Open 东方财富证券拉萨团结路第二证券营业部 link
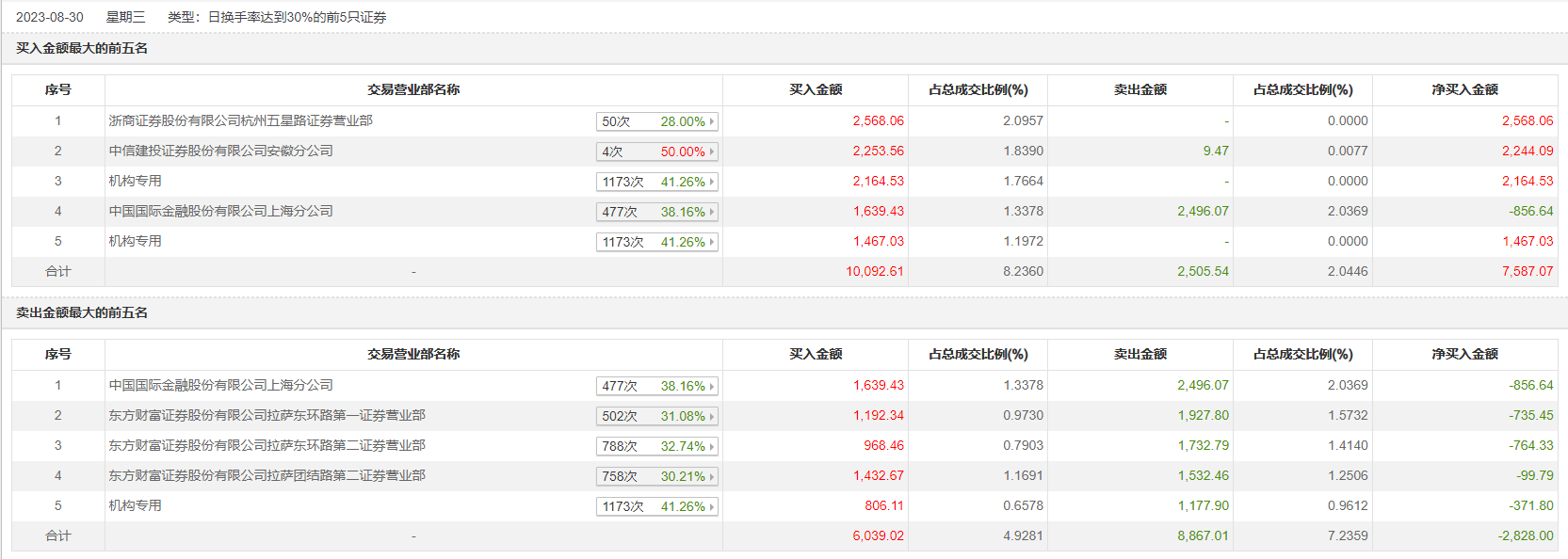 (x=267, y=475)
